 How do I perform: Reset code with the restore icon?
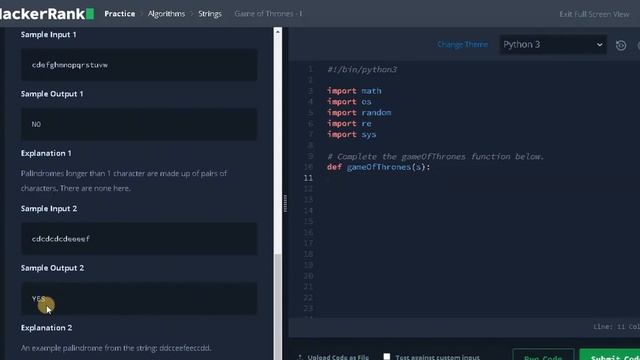[x=621, y=45]
